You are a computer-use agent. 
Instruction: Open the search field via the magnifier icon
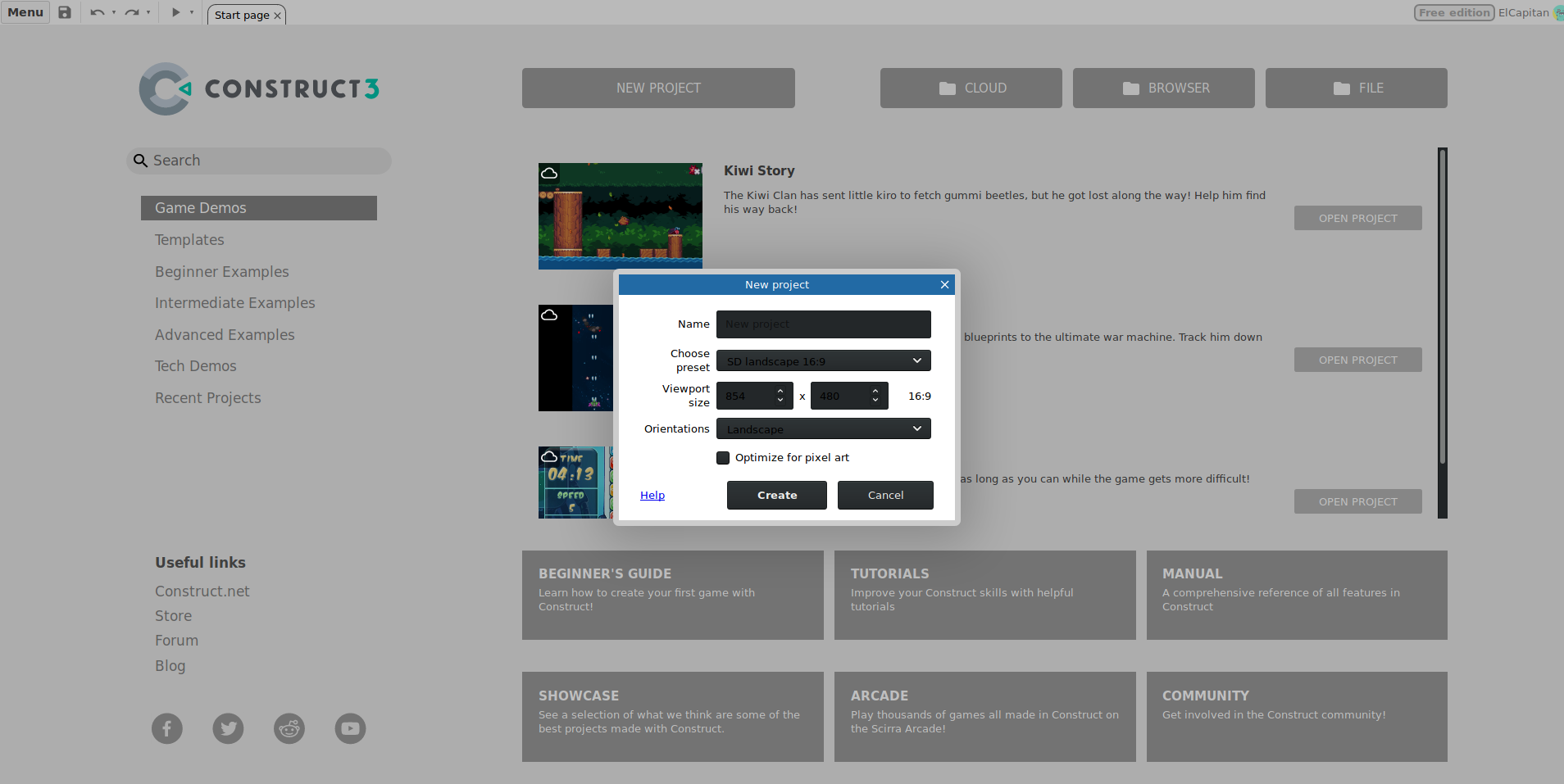click(139, 161)
